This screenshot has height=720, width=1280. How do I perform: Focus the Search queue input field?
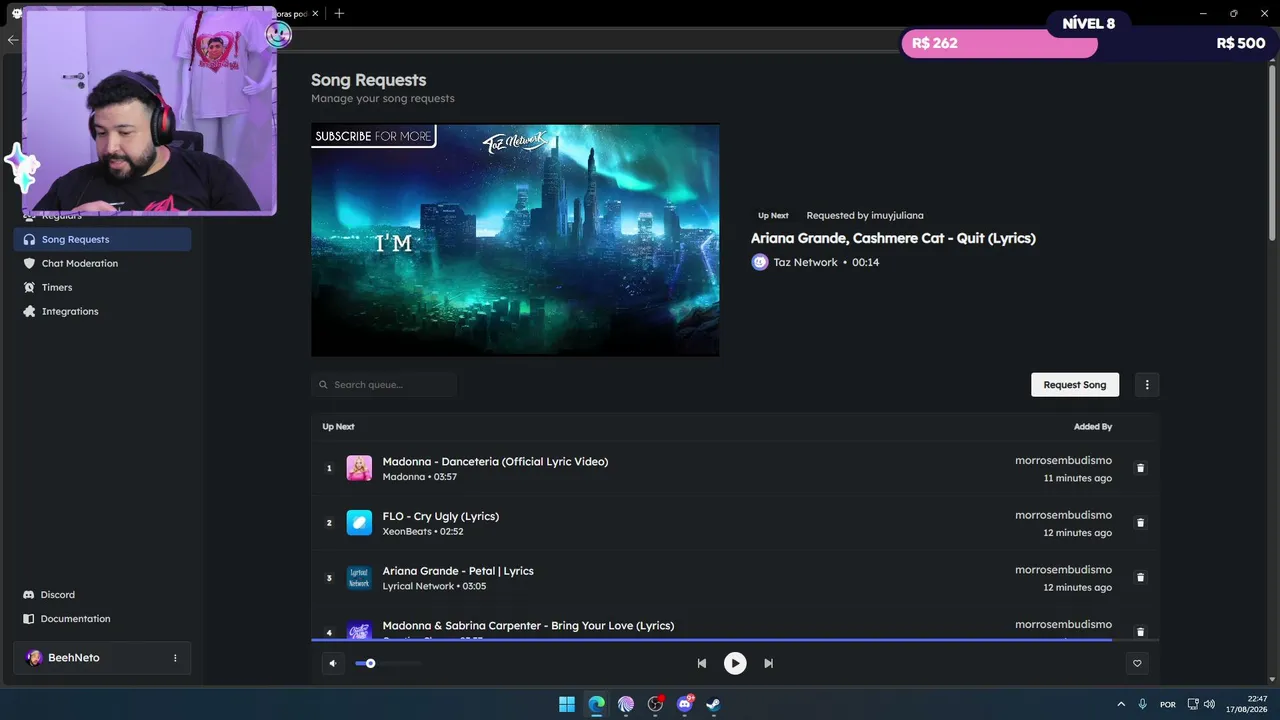click(x=384, y=384)
